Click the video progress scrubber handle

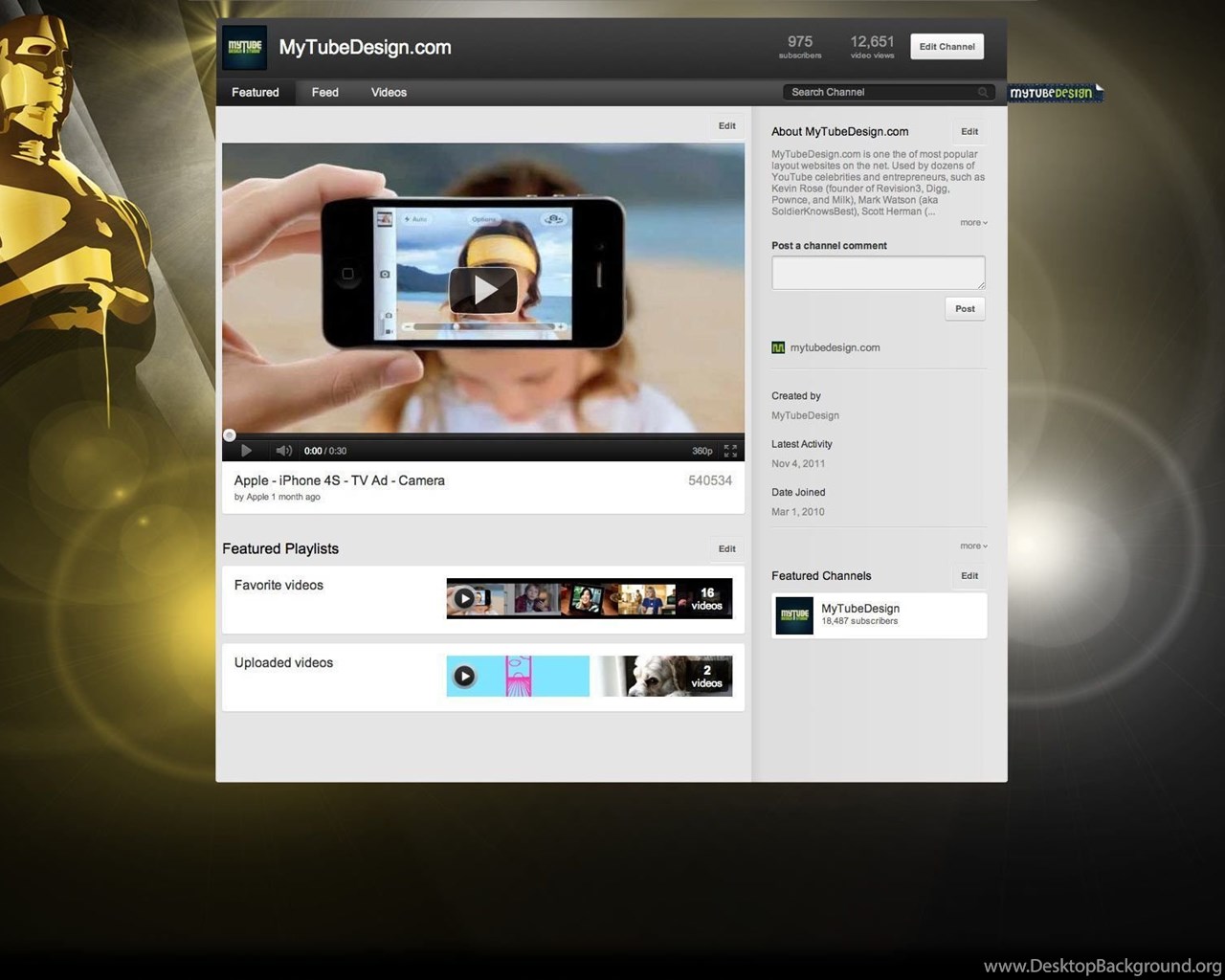(230, 435)
